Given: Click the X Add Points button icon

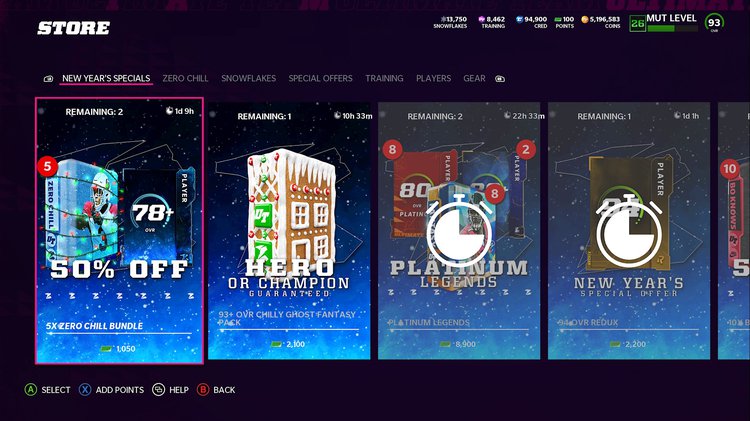Looking at the screenshot, I should [x=85, y=389].
